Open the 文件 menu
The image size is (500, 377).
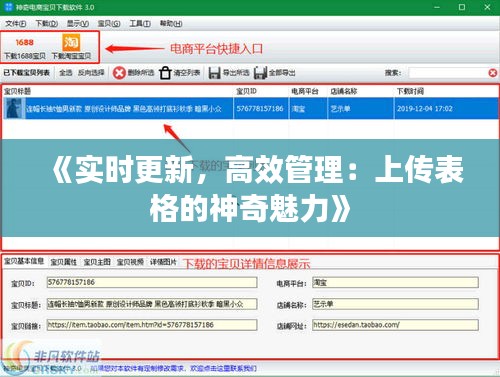pyautogui.click(x=16, y=24)
